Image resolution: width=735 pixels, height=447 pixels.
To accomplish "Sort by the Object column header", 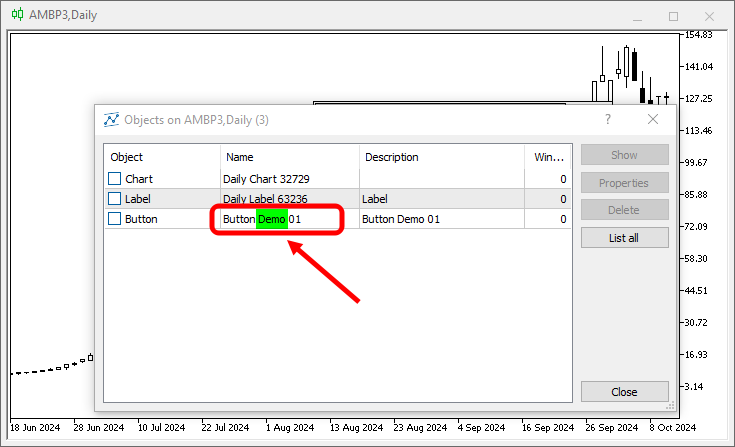I will [162, 157].
